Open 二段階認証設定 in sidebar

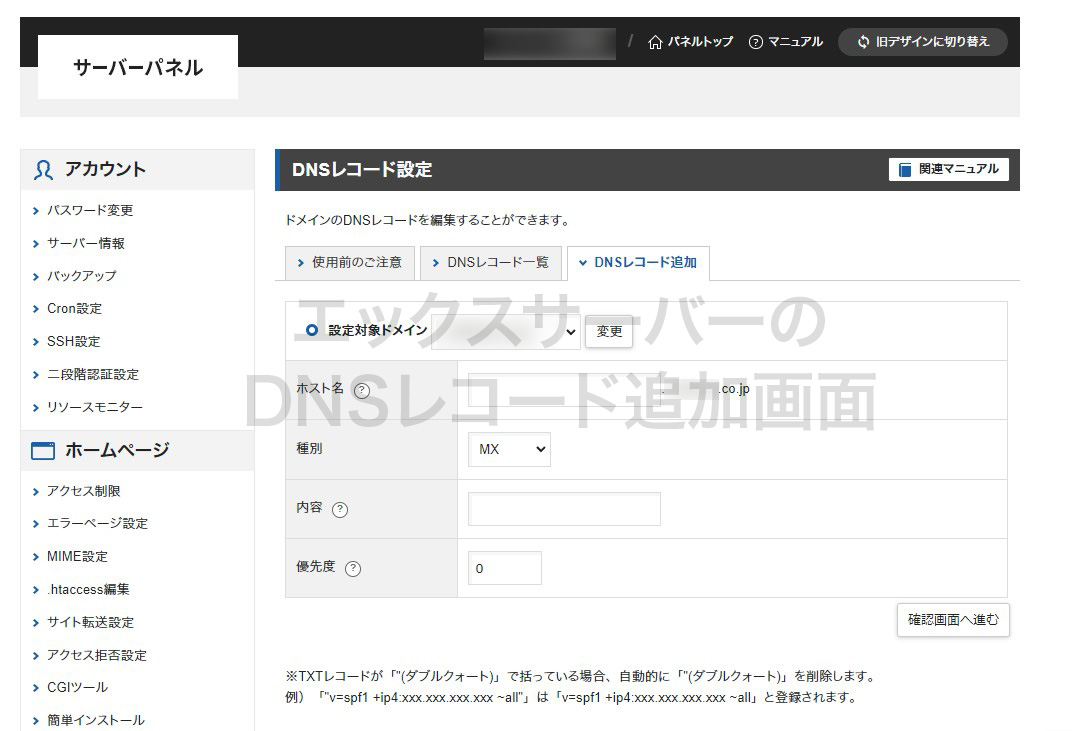click(x=93, y=375)
